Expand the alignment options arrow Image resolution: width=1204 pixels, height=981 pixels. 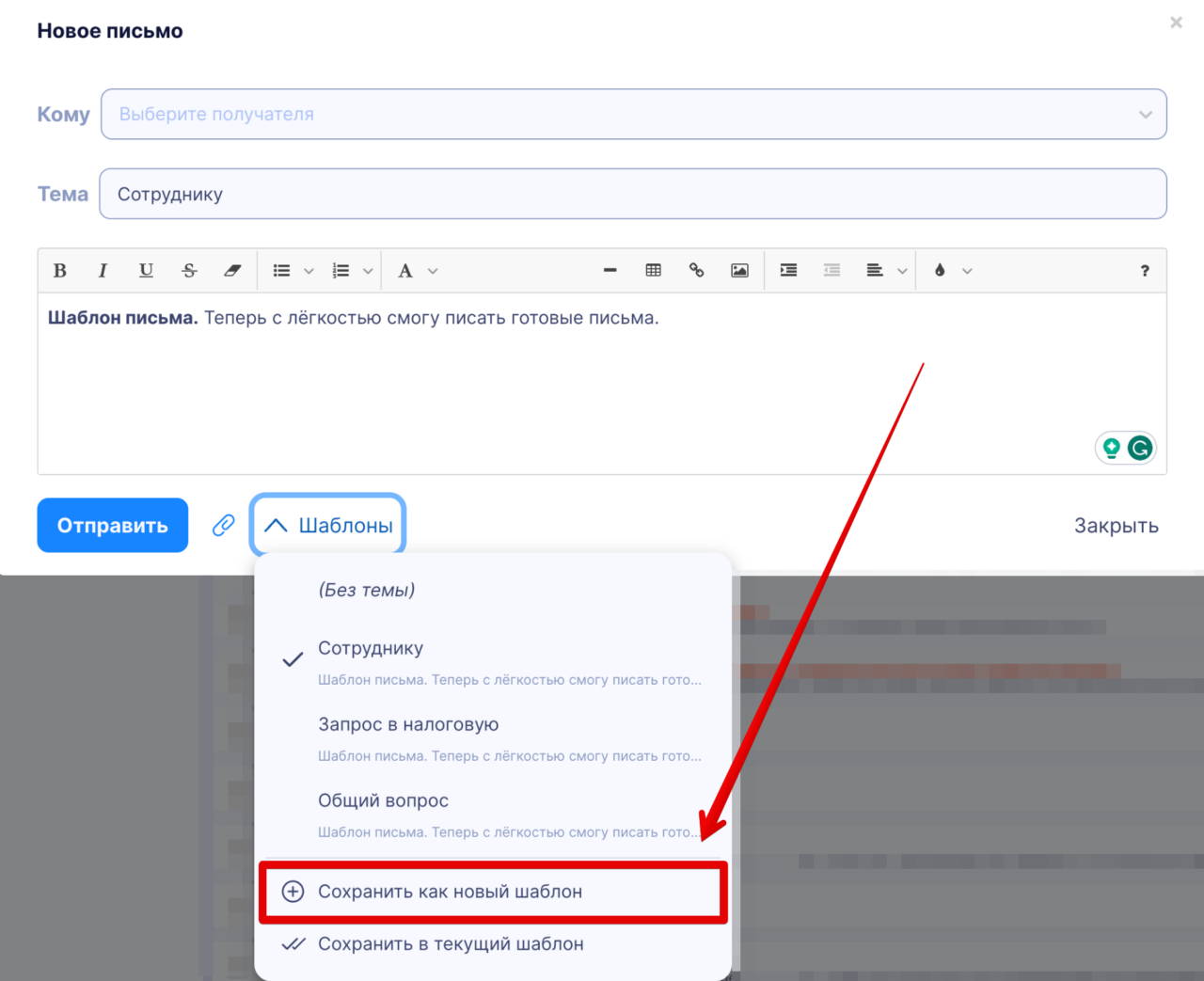coord(902,271)
